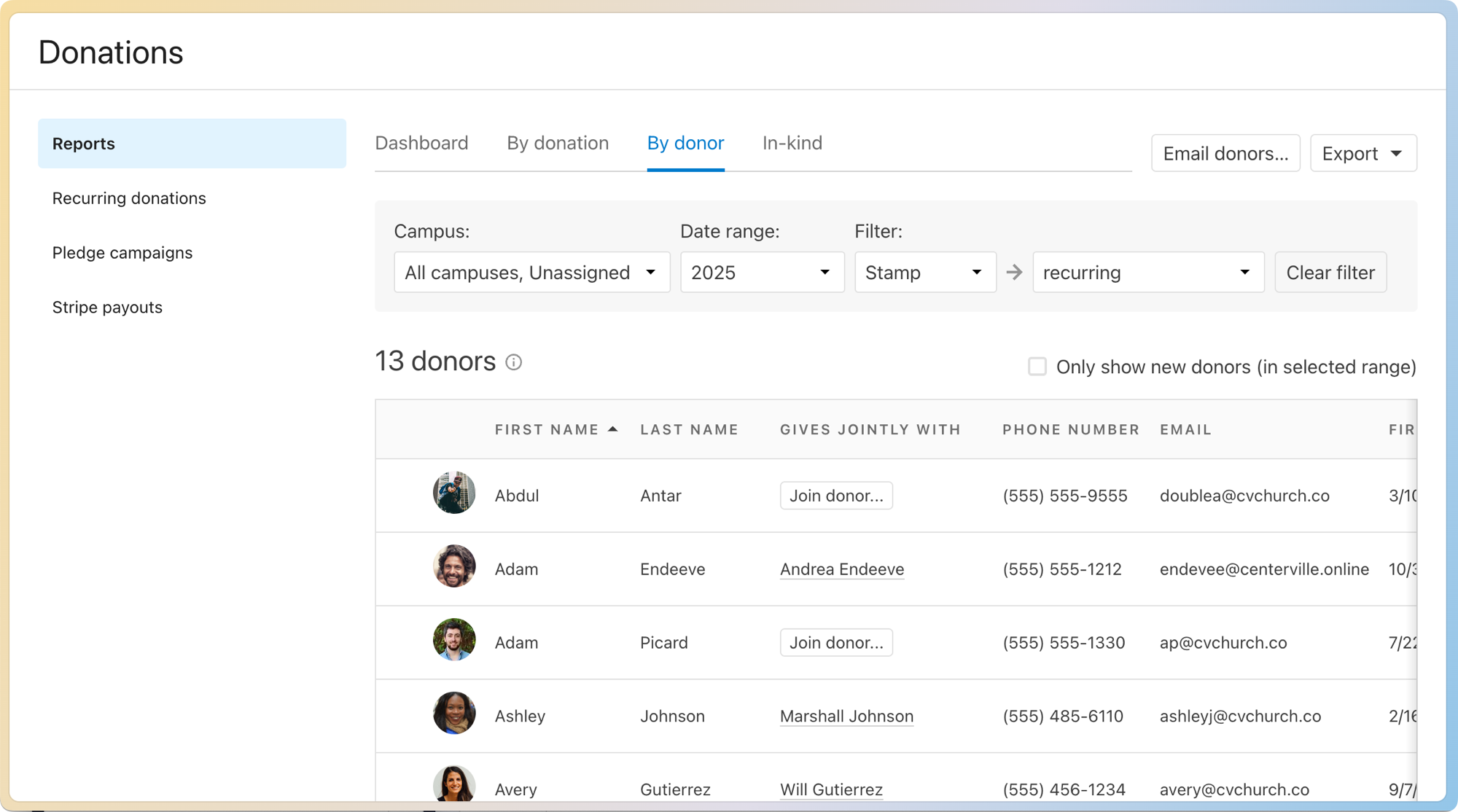
Task: Click Abdul Antar's profile photo
Action: pos(453,493)
